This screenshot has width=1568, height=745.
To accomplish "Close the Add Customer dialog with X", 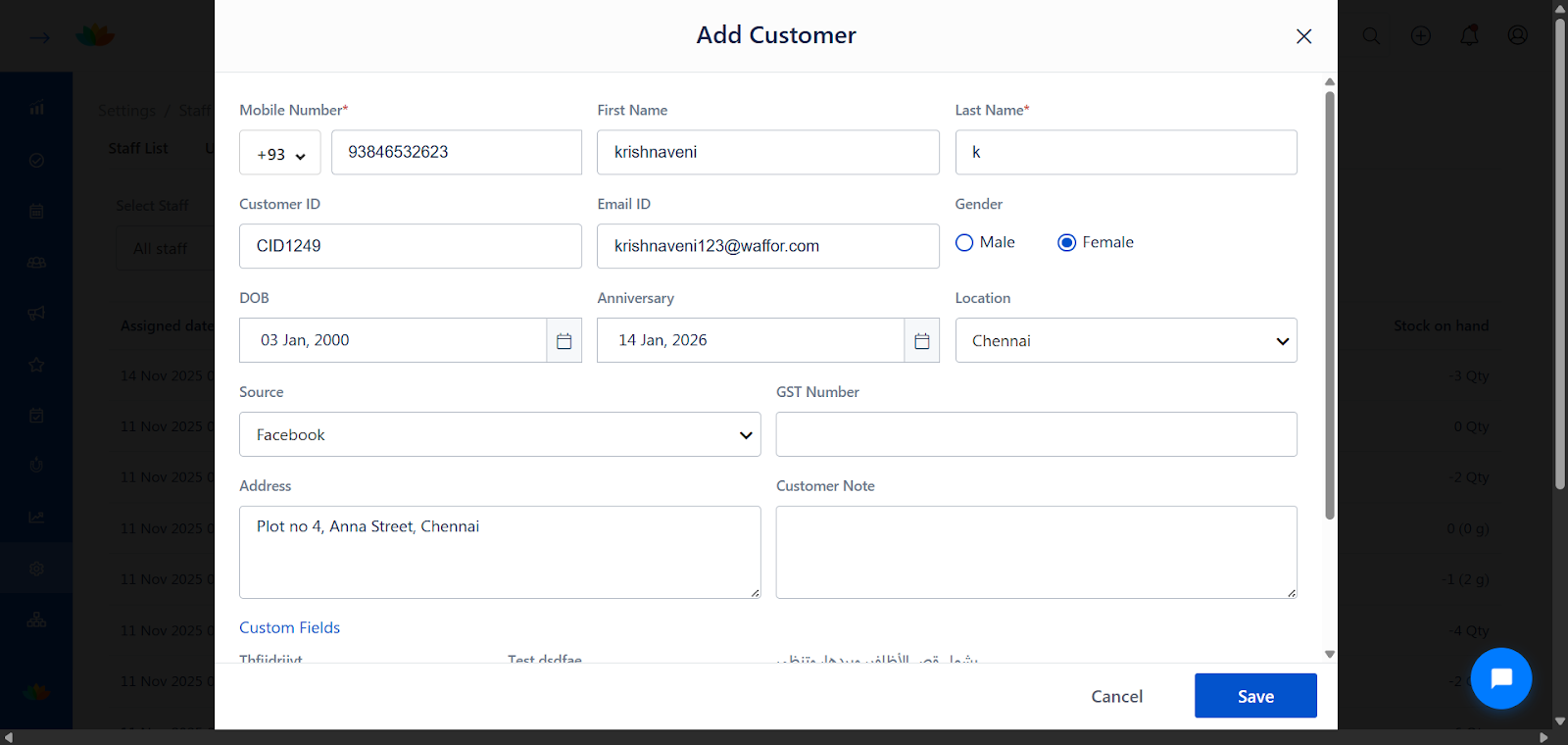I will (1303, 36).
